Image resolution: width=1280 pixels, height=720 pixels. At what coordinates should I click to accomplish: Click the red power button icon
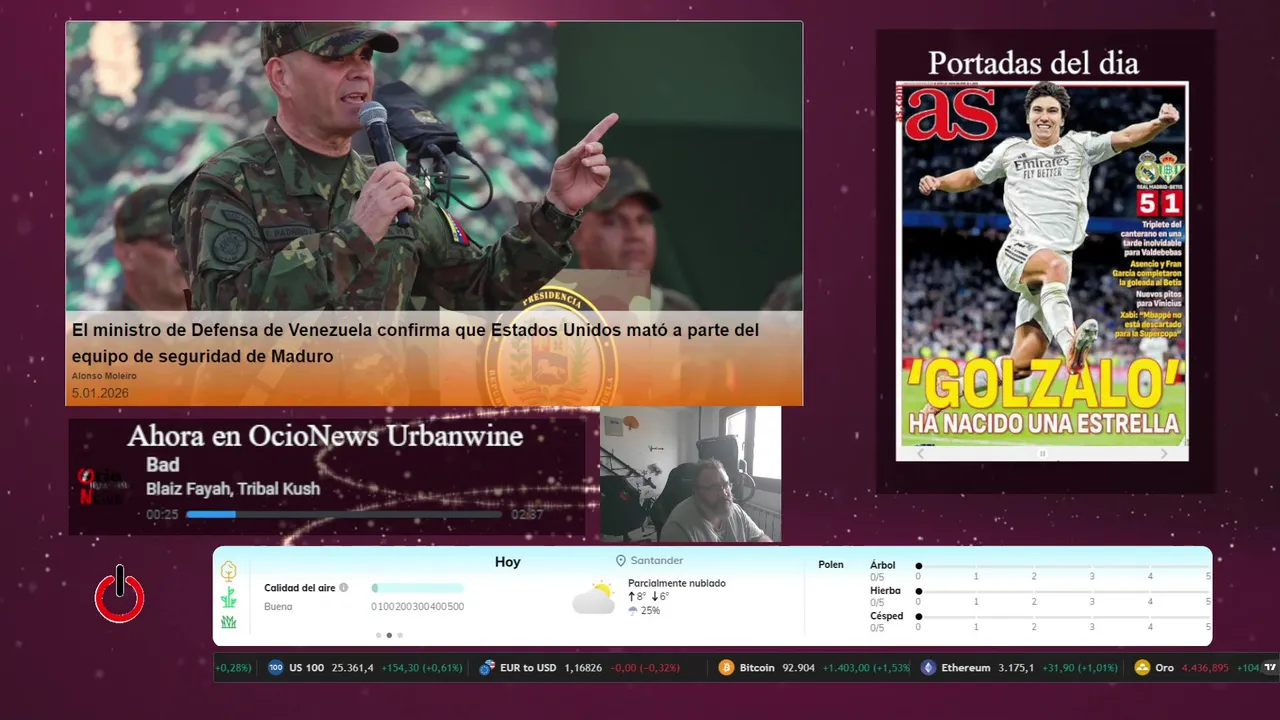tap(120, 596)
